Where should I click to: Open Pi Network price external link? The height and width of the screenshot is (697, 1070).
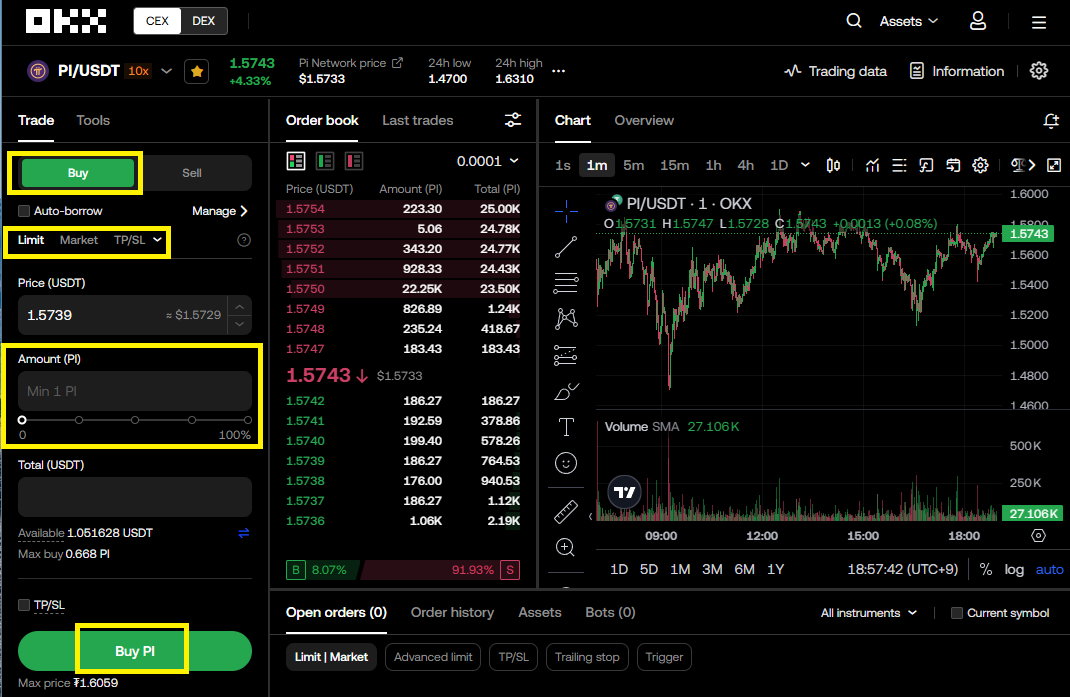[397, 63]
